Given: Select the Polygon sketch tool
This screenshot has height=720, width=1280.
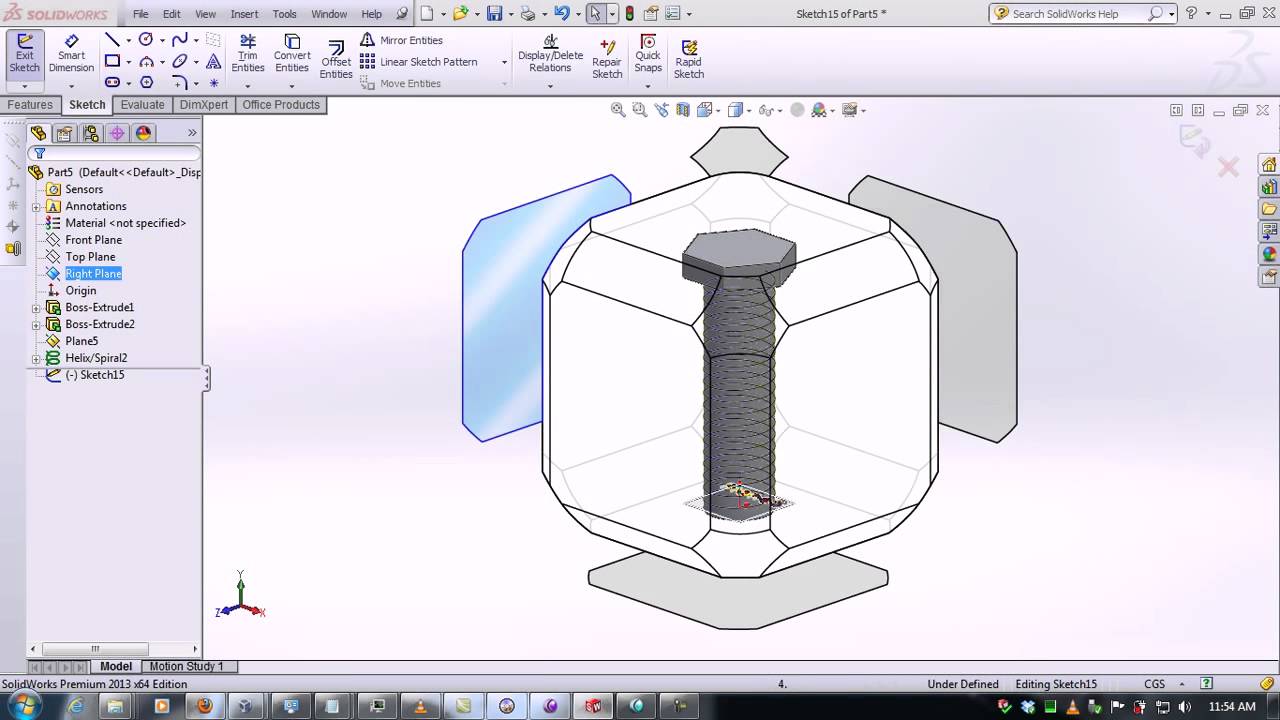Looking at the screenshot, I should pos(147,83).
